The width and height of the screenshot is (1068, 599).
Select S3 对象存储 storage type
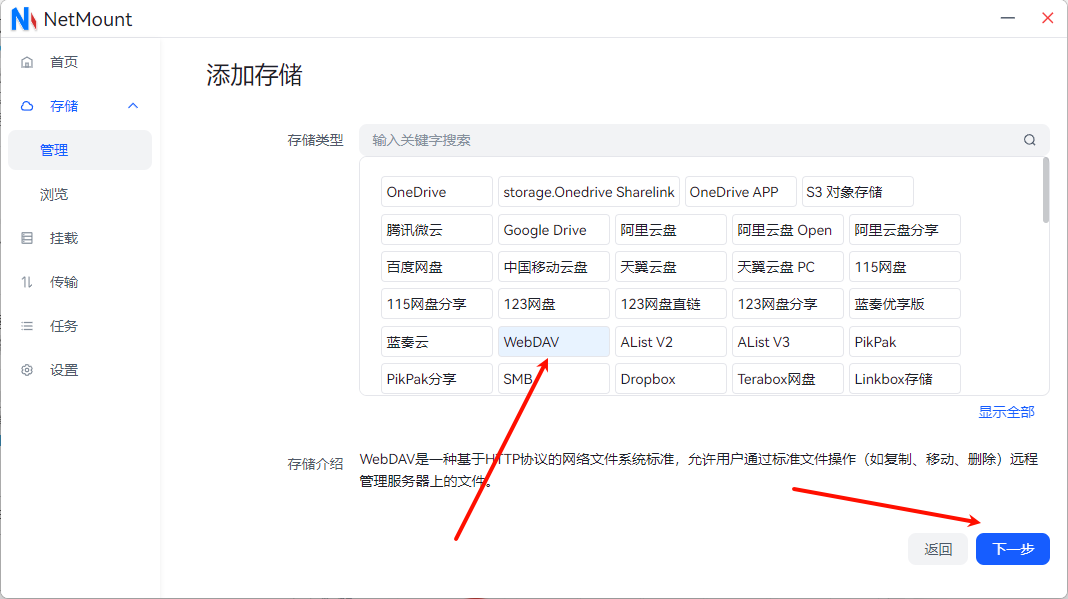tap(858, 191)
